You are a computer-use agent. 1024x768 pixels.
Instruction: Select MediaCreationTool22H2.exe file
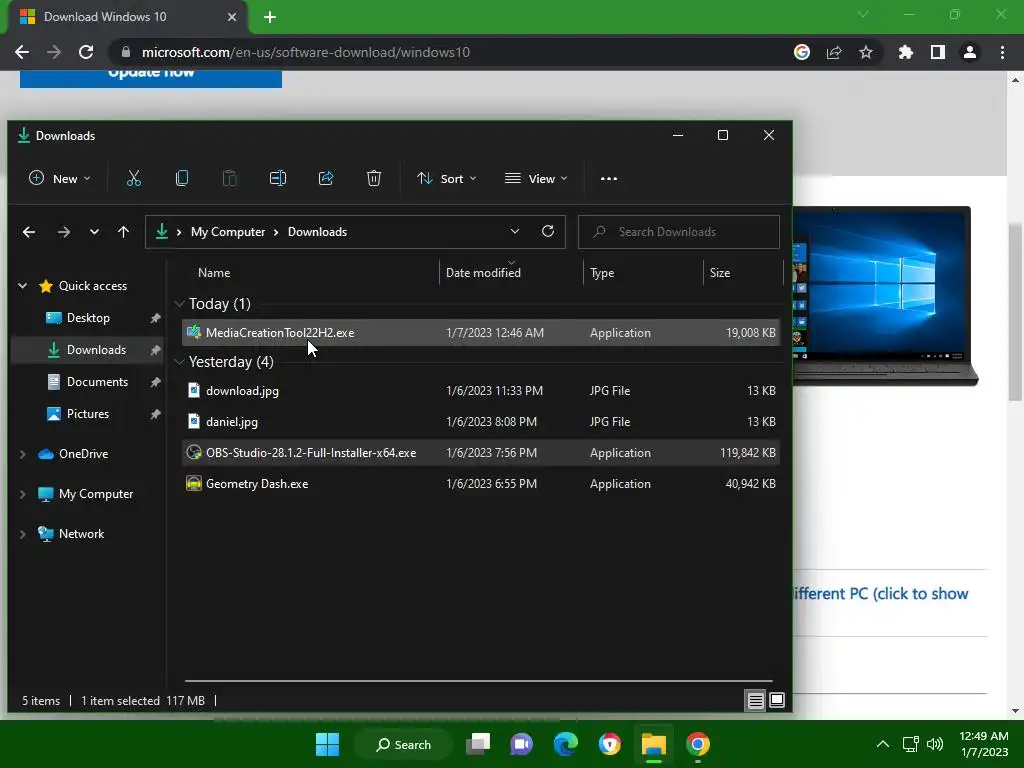point(481,332)
